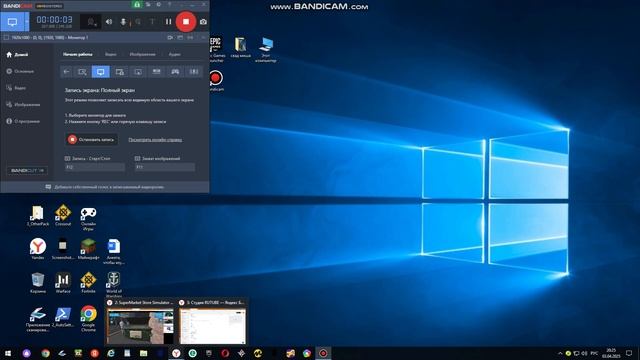Open the Crossout desktop shortcut
This screenshot has height=360, width=640.
pos(63,216)
